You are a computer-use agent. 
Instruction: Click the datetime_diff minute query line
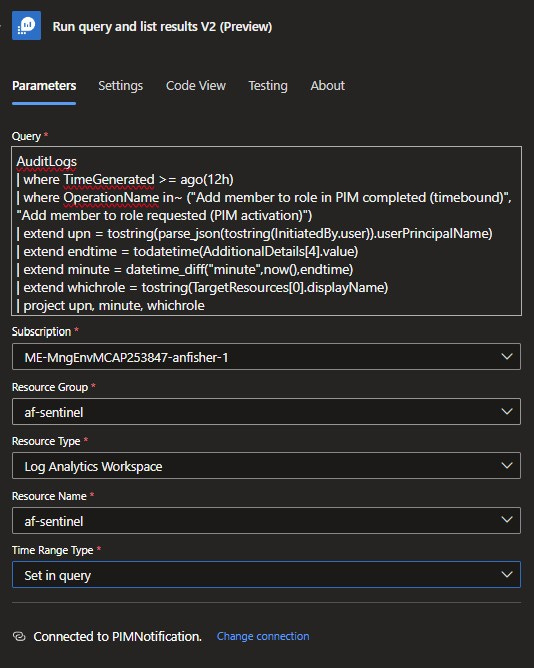click(185, 269)
